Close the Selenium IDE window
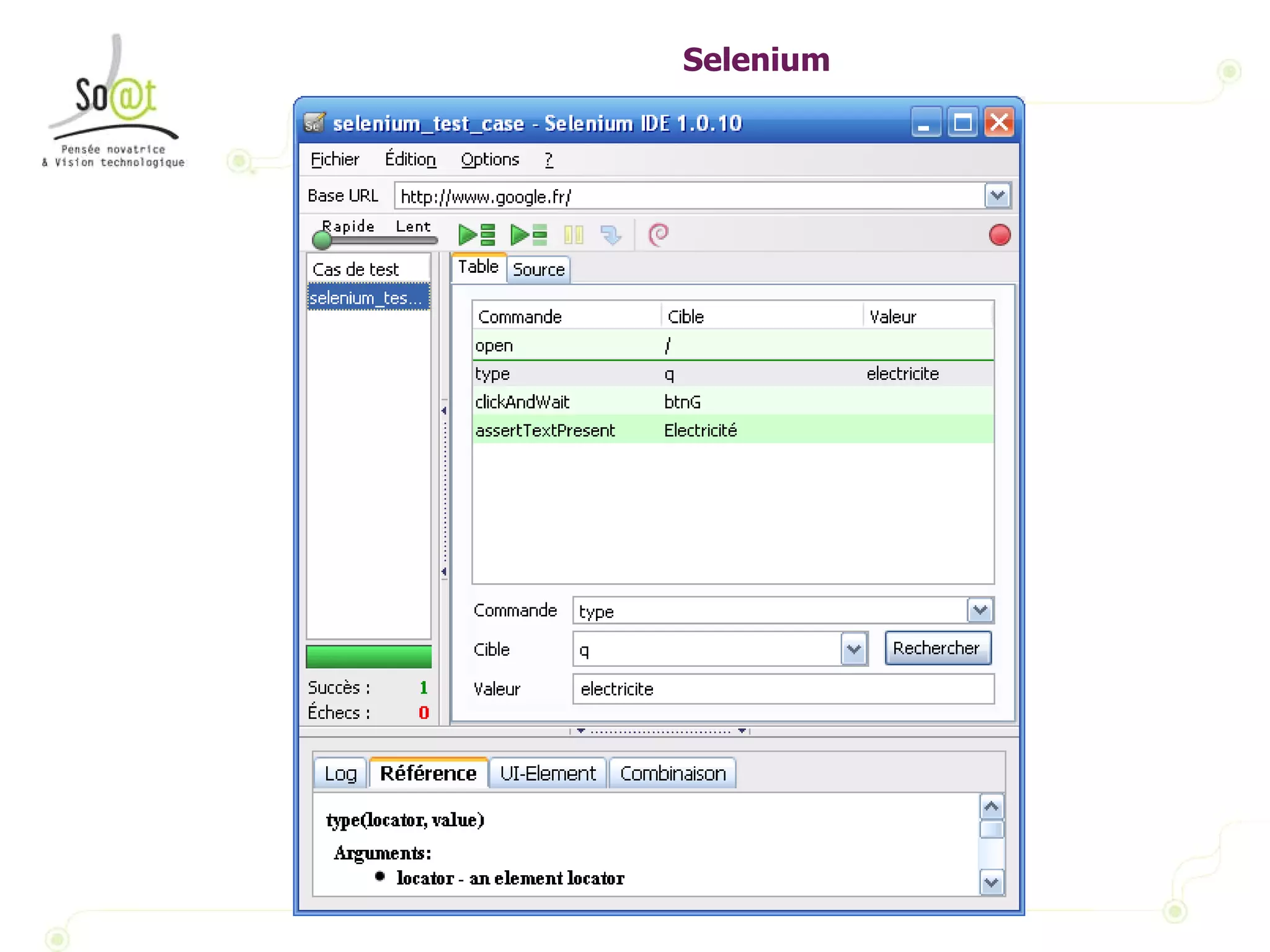The image size is (1270, 952). (x=999, y=122)
